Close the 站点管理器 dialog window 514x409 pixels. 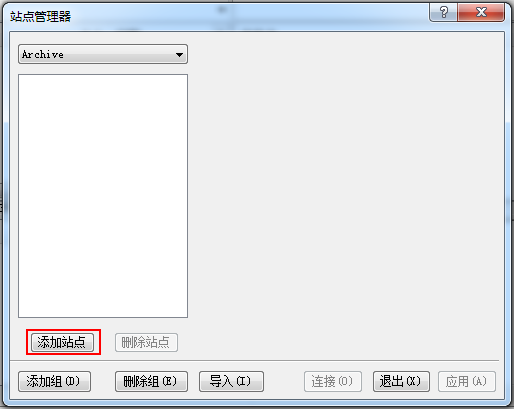click(481, 13)
